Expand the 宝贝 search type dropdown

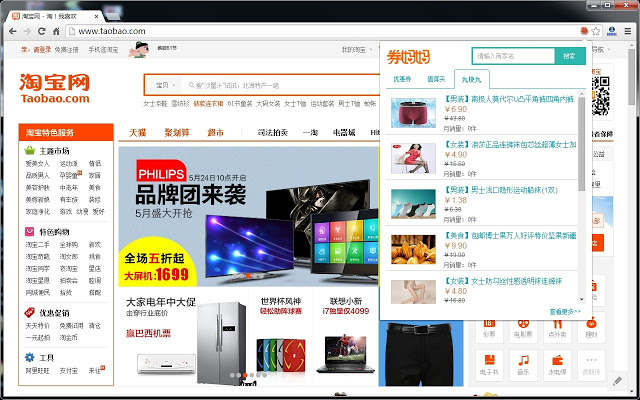point(165,85)
